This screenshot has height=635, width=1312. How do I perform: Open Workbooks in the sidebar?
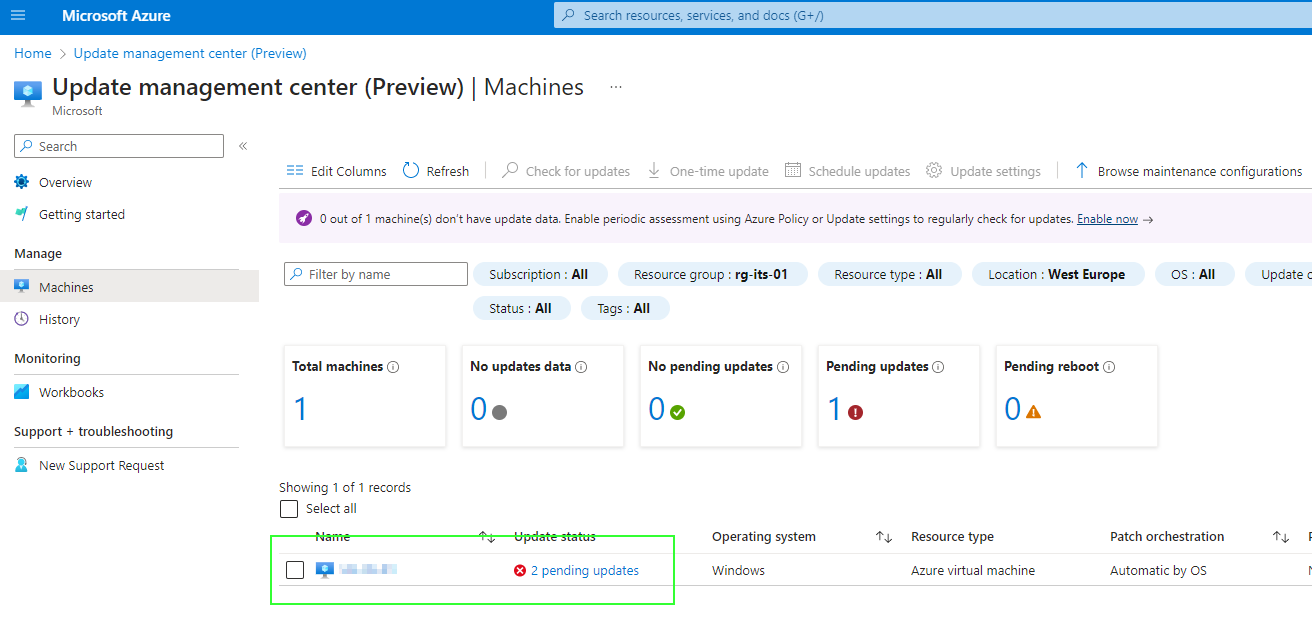coord(71,392)
